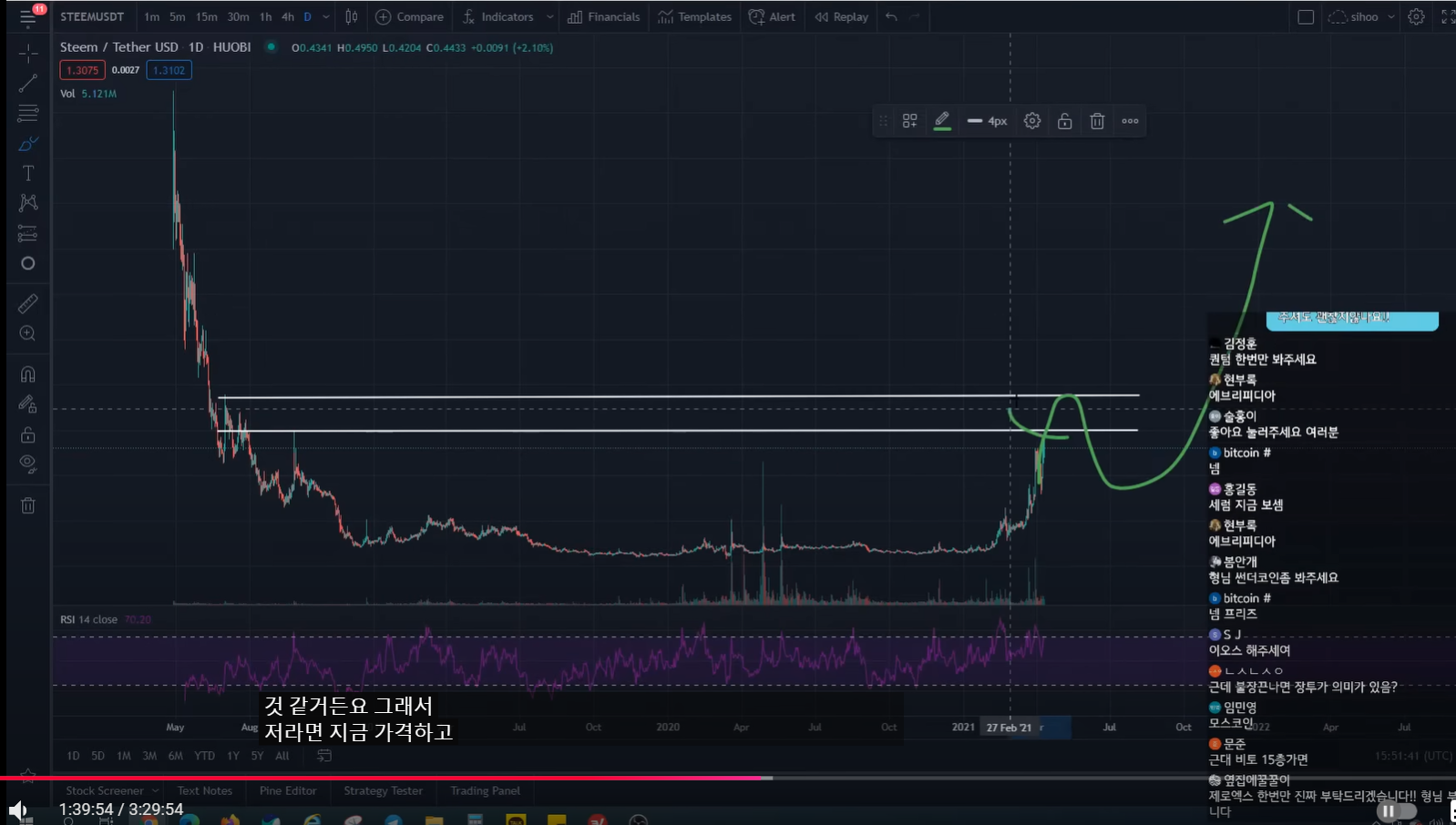The image size is (1456, 825).
Task: Delete the selected brush drawing
Action: (1097, 120)
